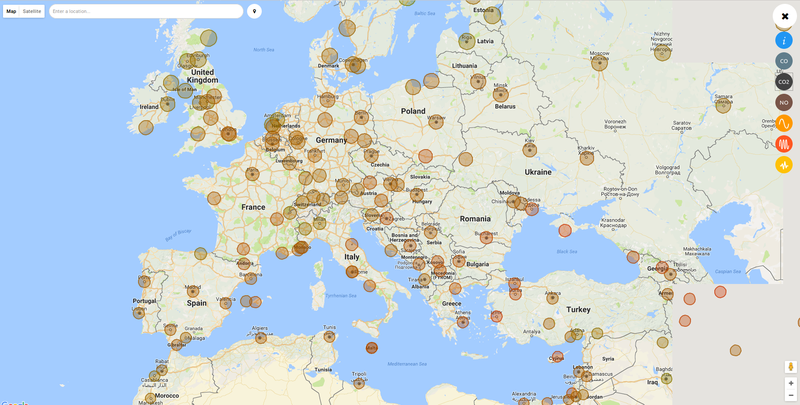This screenshot has width=800, height=405.
Task: Click the red-orange dense wave icon
Action: 784,144
